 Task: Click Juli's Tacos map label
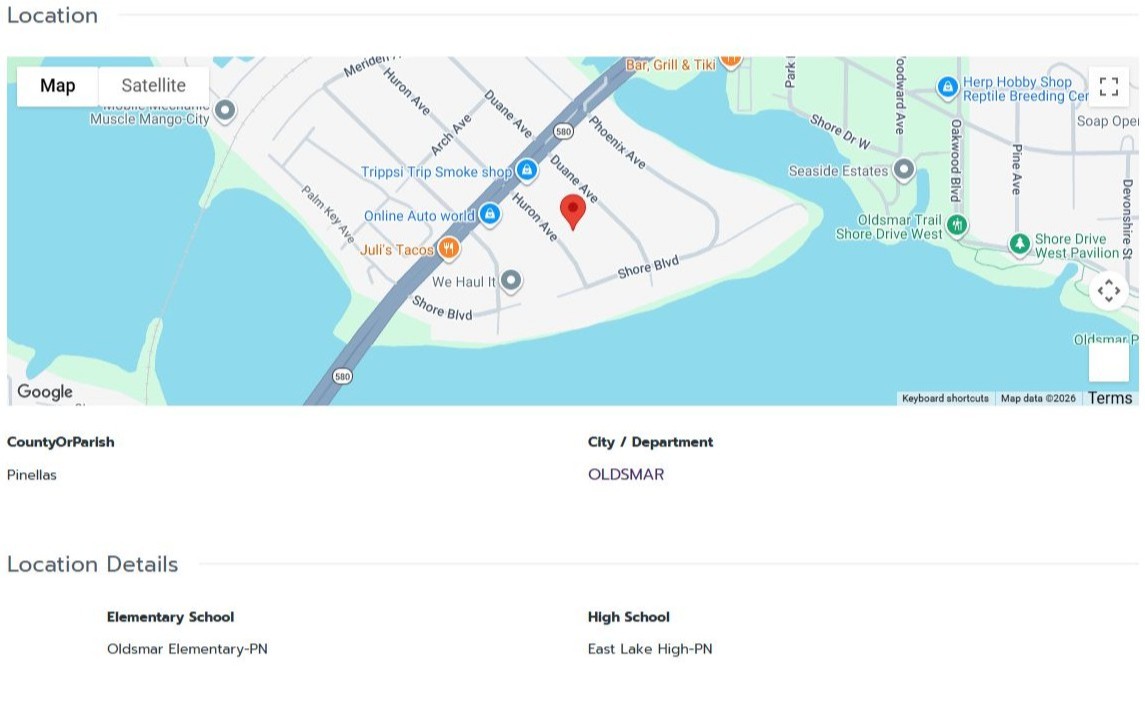(397, 250)
